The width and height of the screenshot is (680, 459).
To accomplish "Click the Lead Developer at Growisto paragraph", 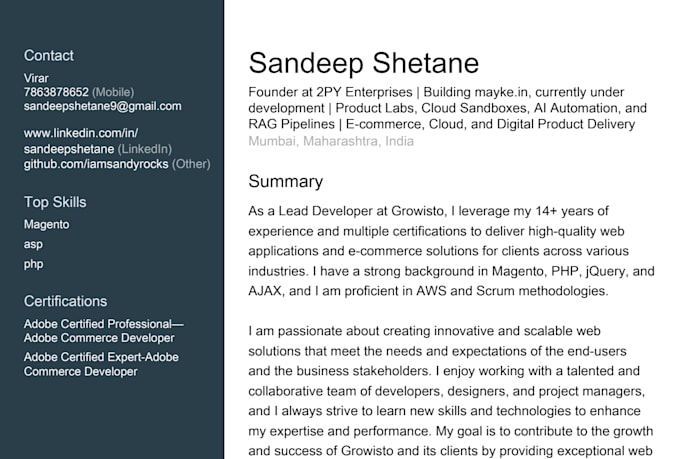I will click(x=451, y=251).
